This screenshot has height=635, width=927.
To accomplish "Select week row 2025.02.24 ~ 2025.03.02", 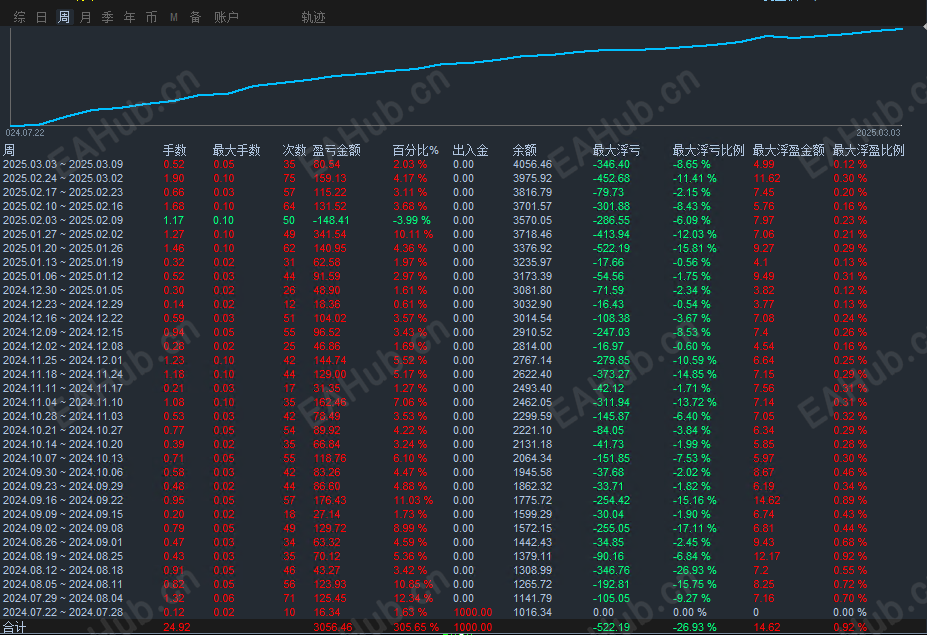I will (x=464, y=179).
